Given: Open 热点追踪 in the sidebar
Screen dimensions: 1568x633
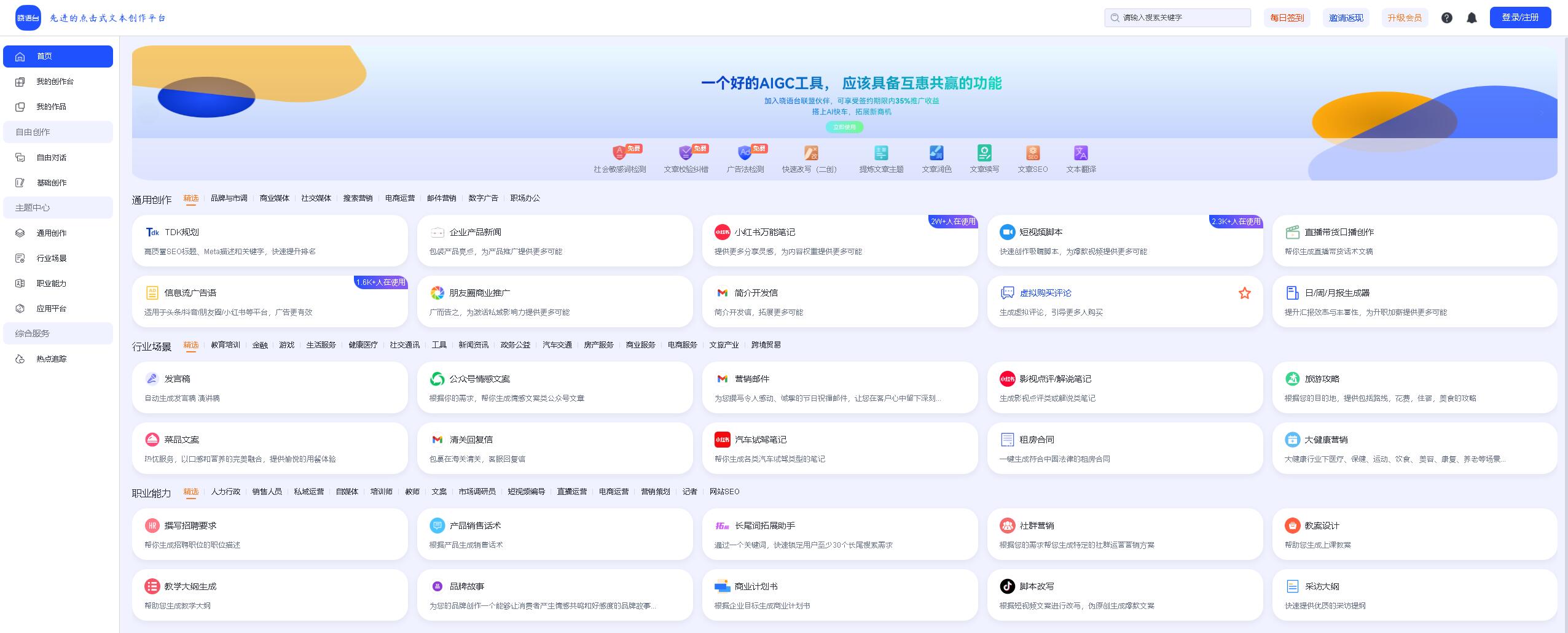Looking at the screenshot, I should coord(58,359).
